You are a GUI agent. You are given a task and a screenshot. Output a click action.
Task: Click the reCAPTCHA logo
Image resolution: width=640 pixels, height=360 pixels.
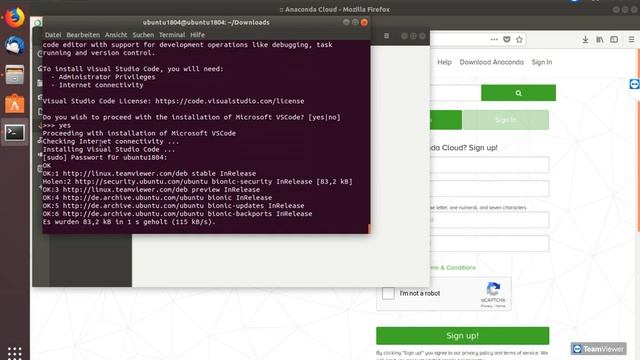tap(493, 289)
